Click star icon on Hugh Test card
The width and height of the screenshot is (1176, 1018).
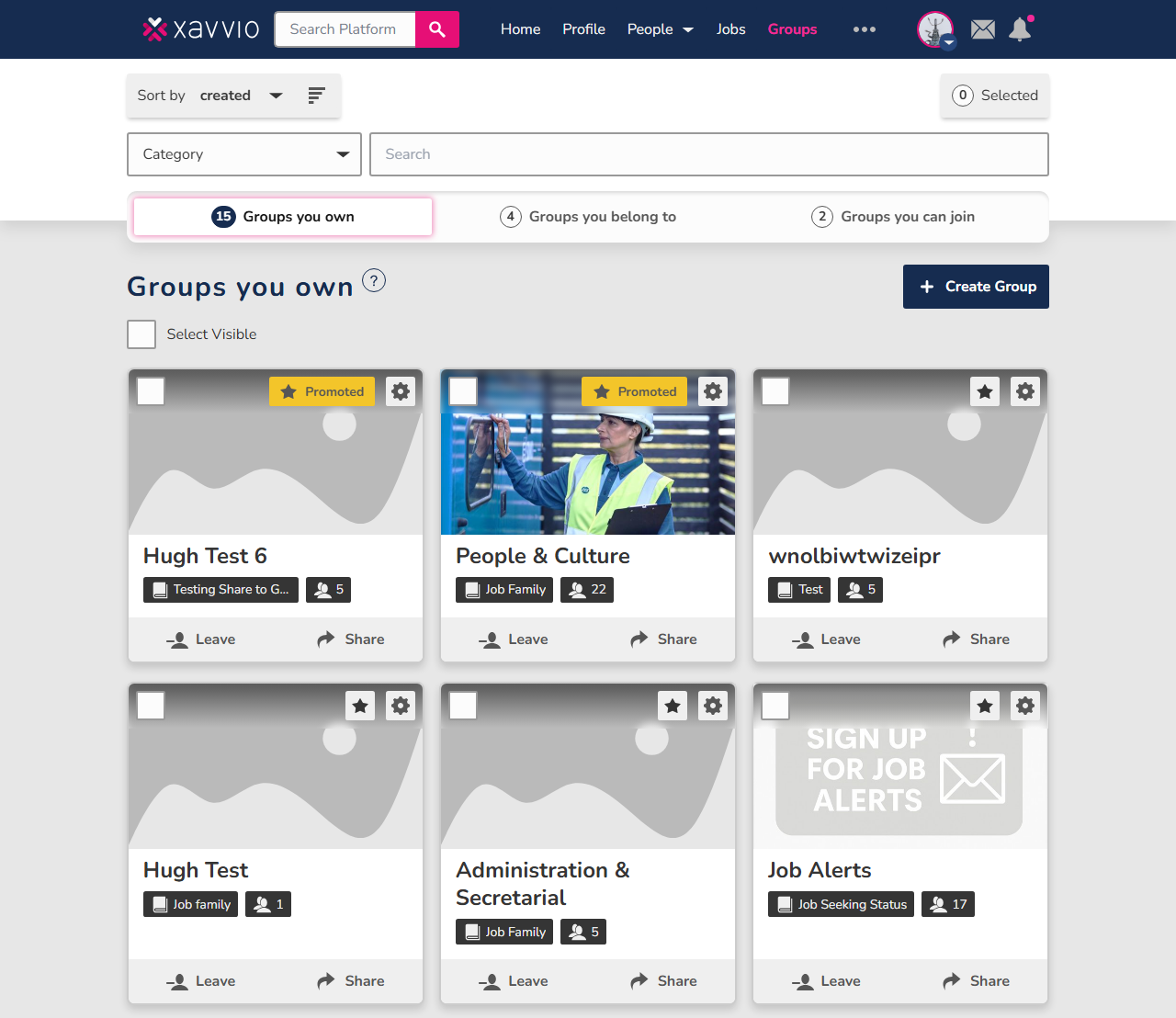pos(360,706)
